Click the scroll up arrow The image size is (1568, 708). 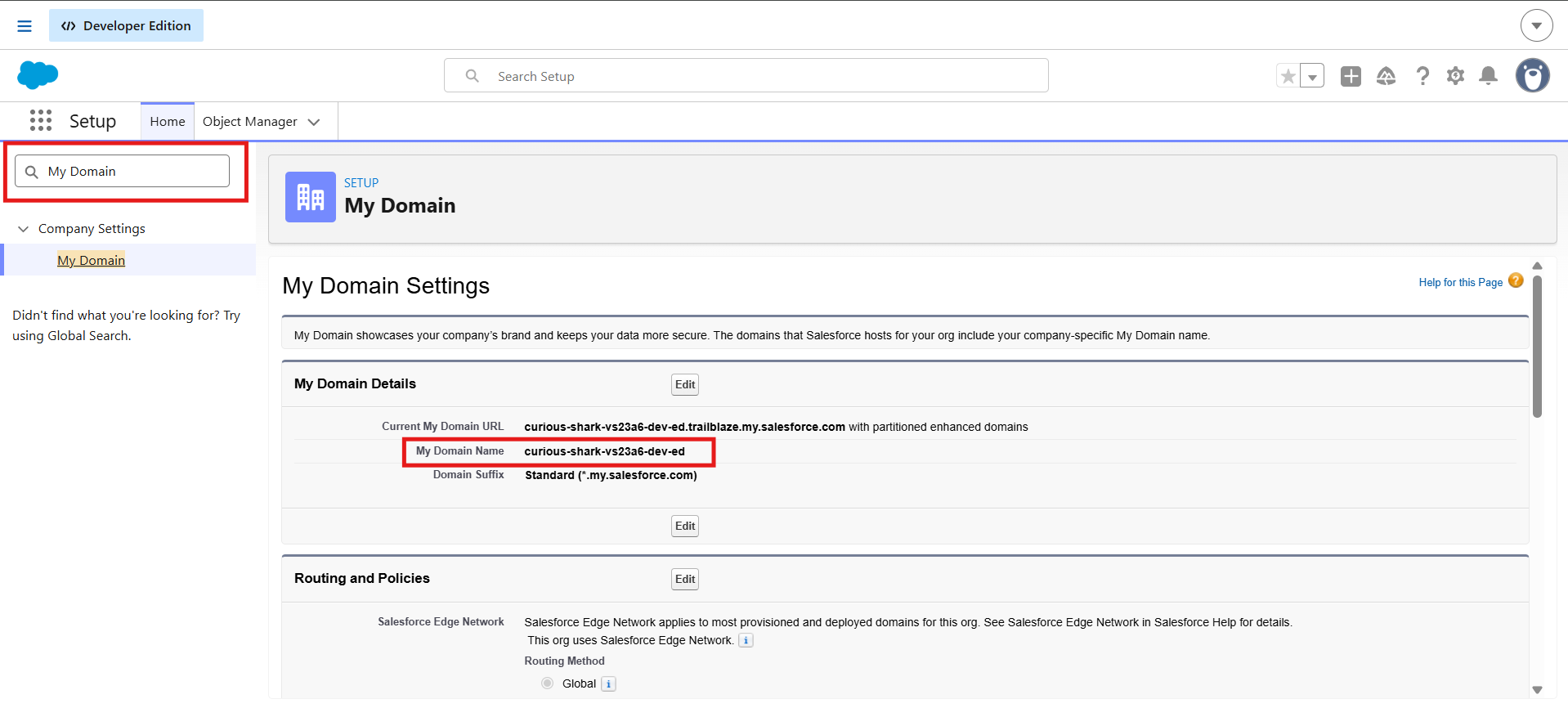pyautogui.click(x=1537, y=266)
